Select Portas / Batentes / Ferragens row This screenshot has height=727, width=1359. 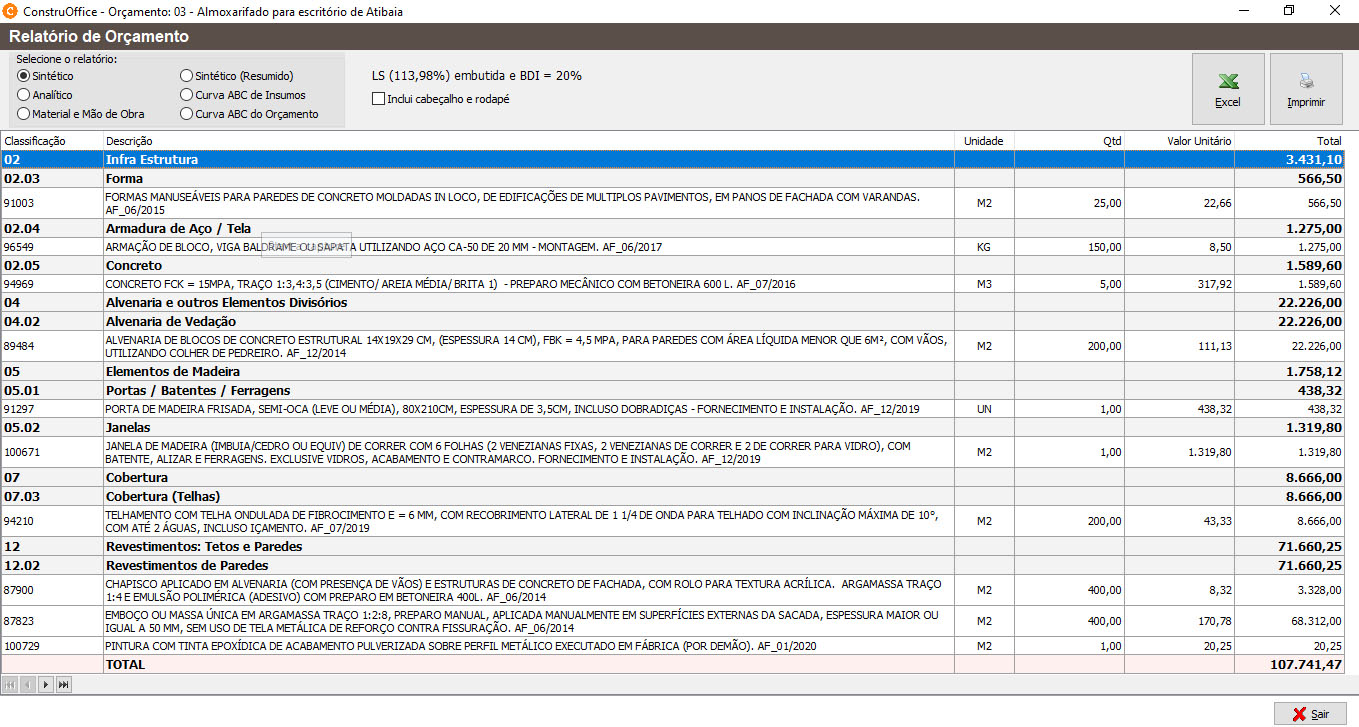(x=673, y=390)
